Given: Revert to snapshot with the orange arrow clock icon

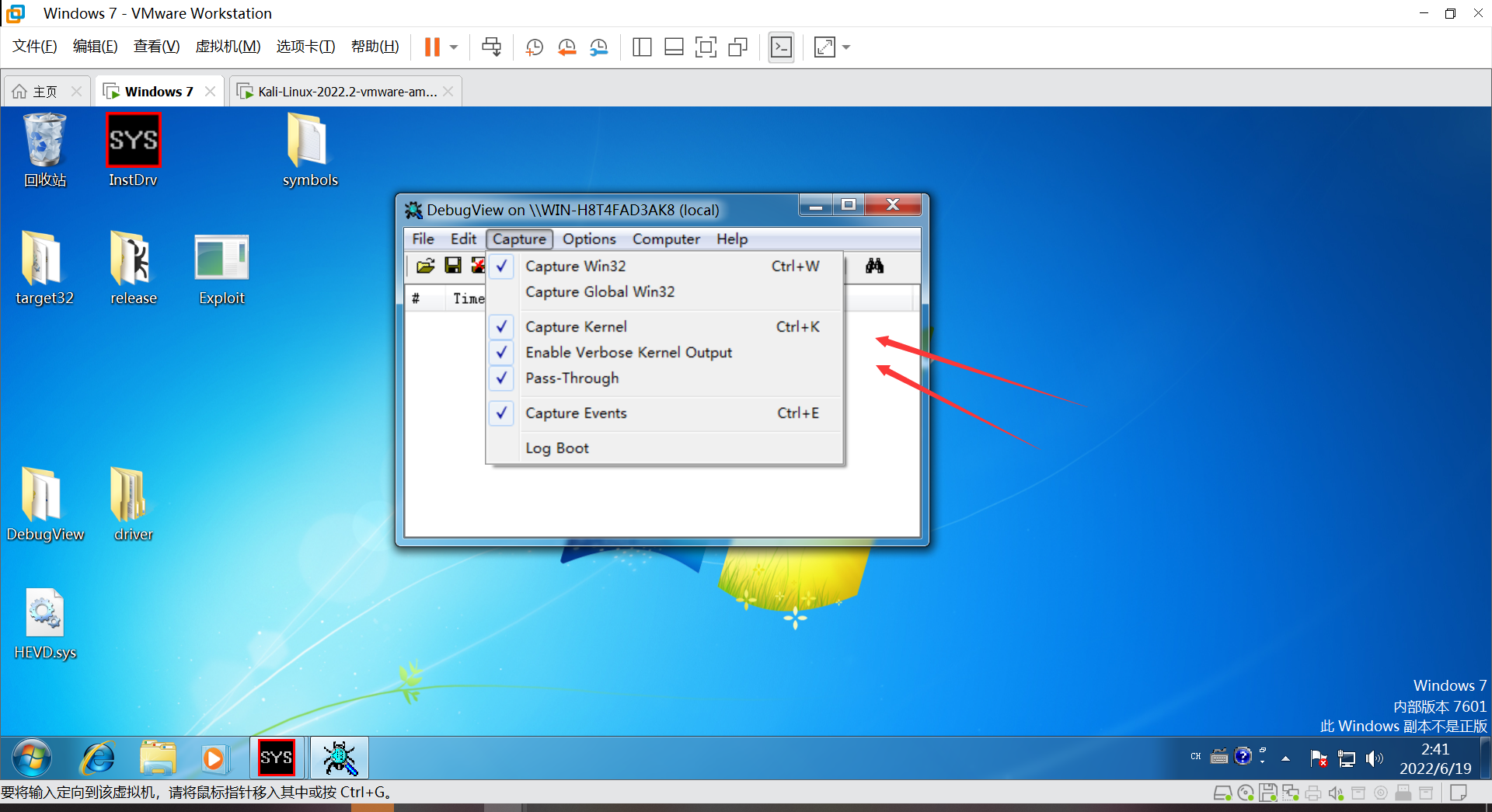Looking at the screenshot, I should click(566, 47).
